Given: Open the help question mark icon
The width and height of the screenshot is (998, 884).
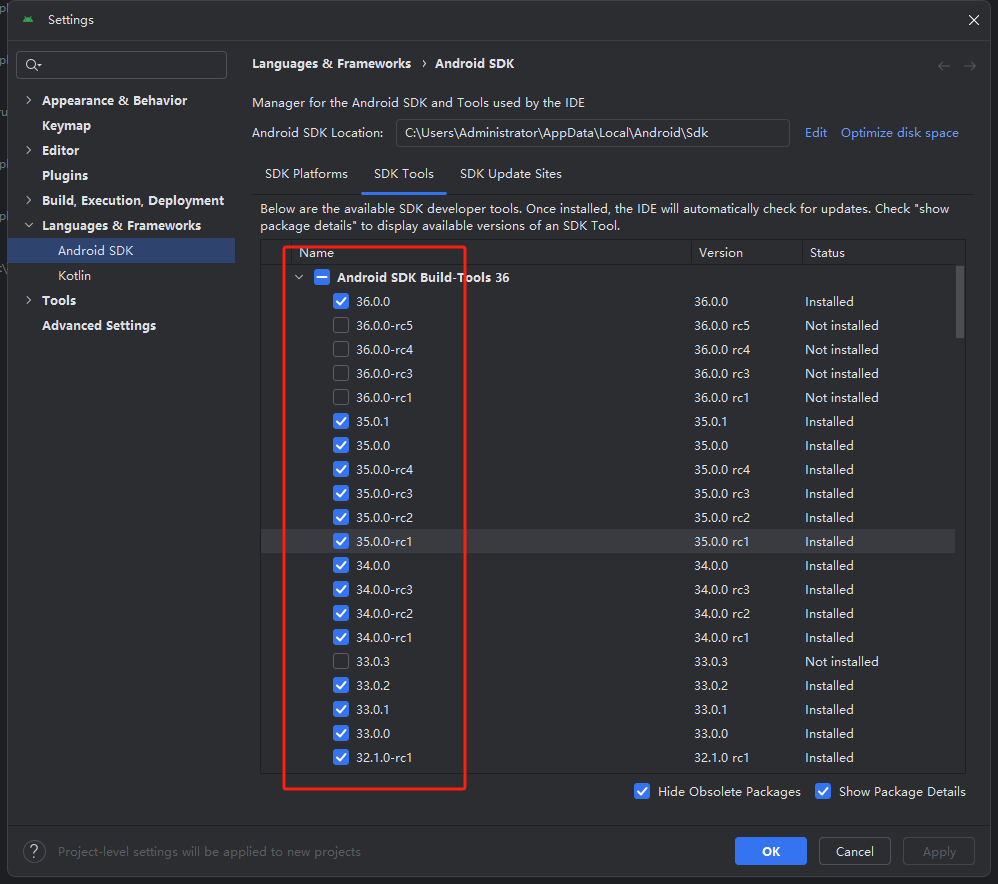Looking at the screenshot, I should pyautogui.click(x=34, y=852).
